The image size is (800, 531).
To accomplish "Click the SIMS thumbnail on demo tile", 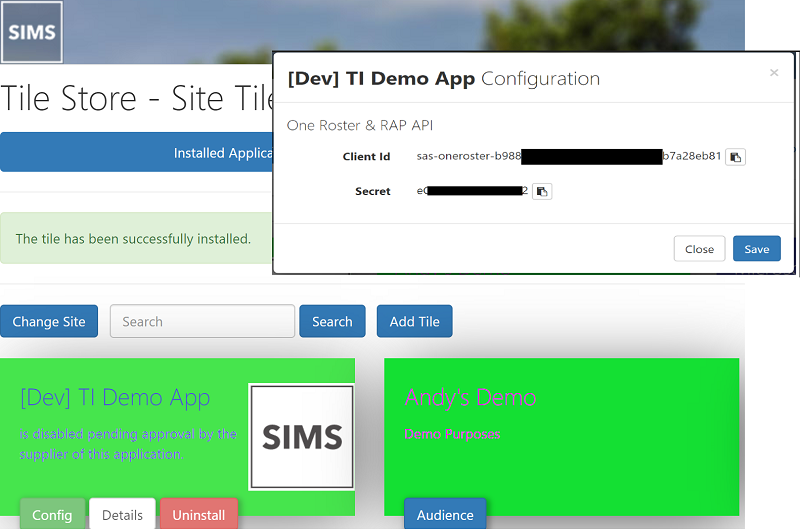I will [302, 437].
